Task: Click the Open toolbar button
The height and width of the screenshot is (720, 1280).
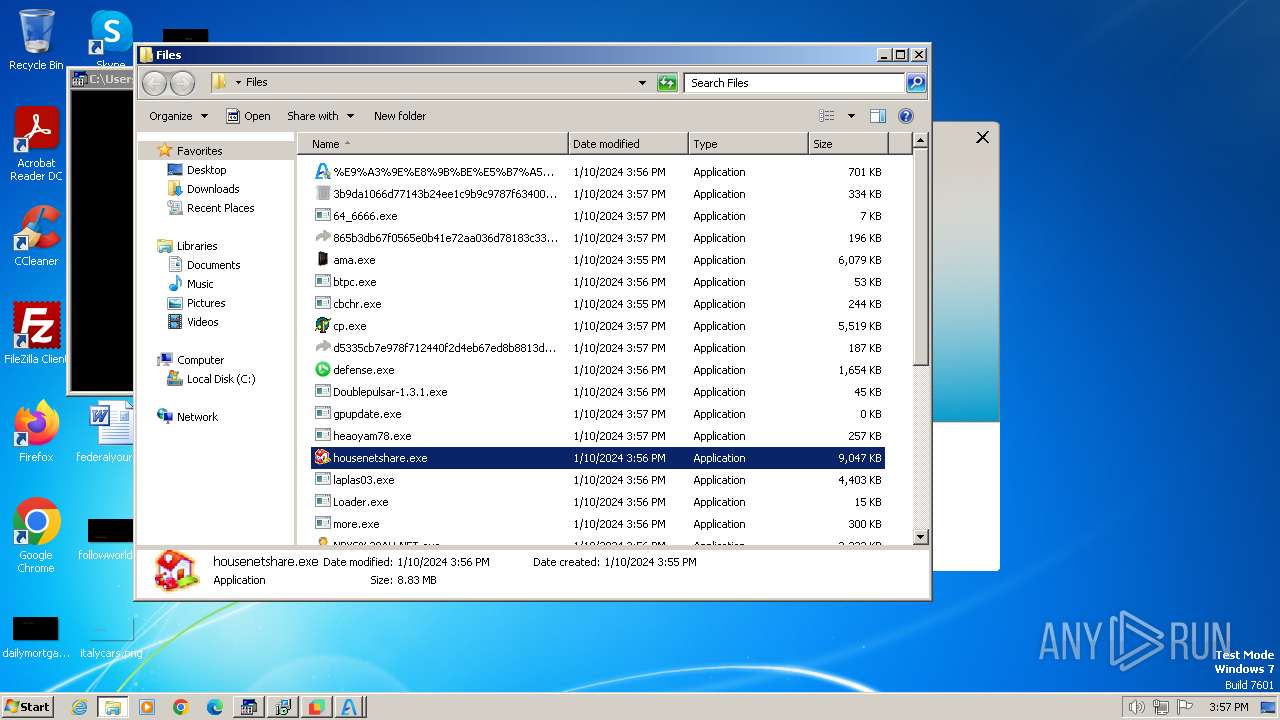Action: (x=248, y=116)
